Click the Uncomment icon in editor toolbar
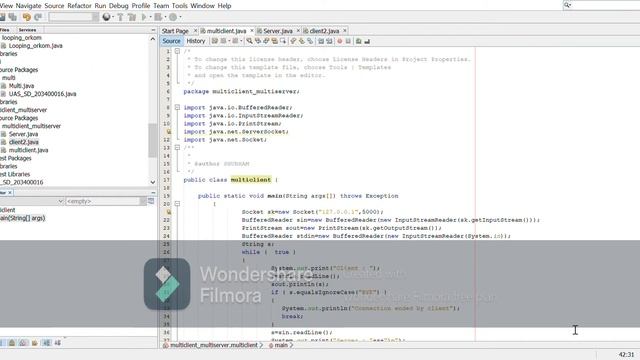Viewport: 640px width, 360px height. (367, 41)
